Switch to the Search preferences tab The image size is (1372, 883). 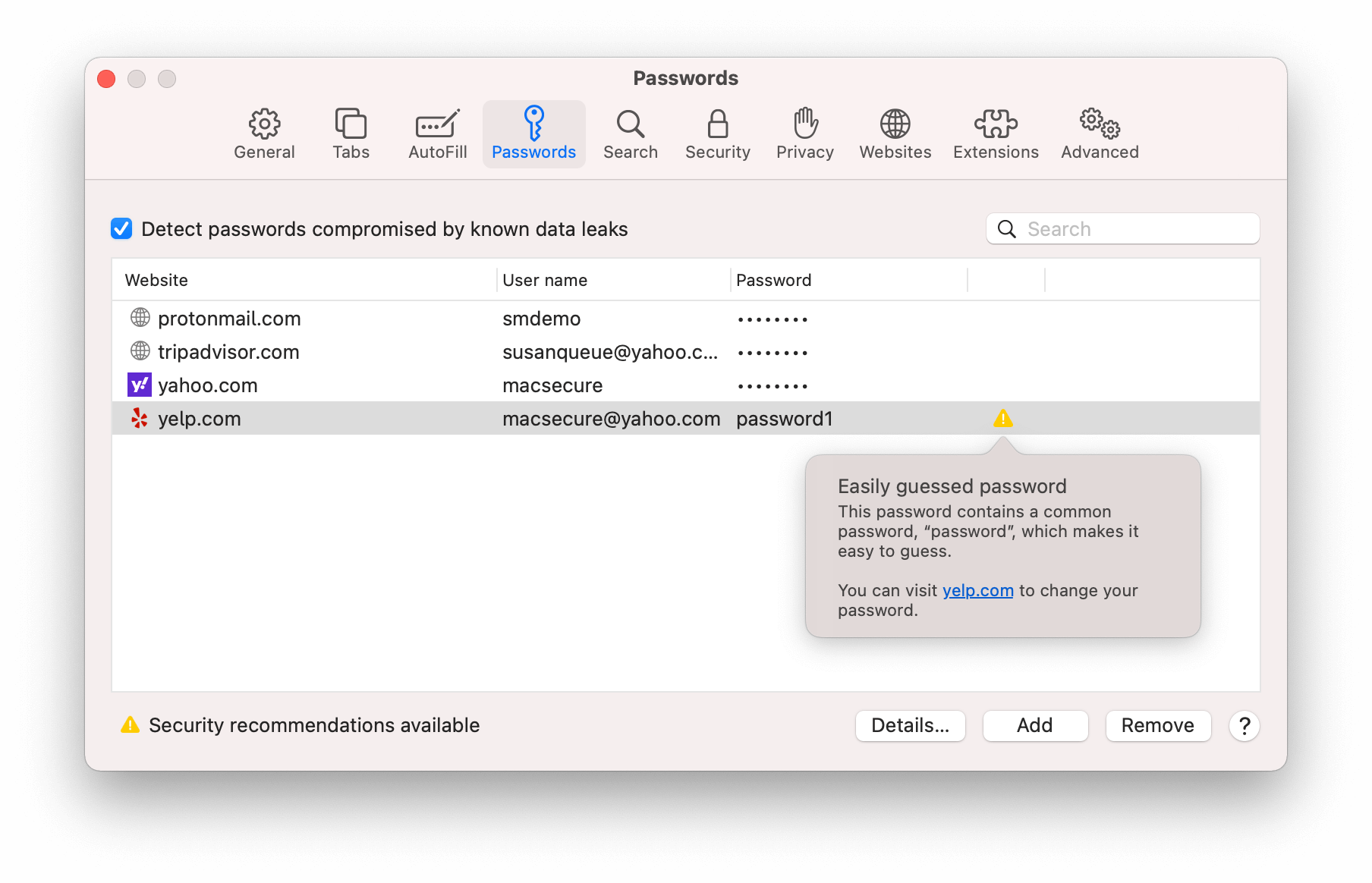tap(630, 134)
